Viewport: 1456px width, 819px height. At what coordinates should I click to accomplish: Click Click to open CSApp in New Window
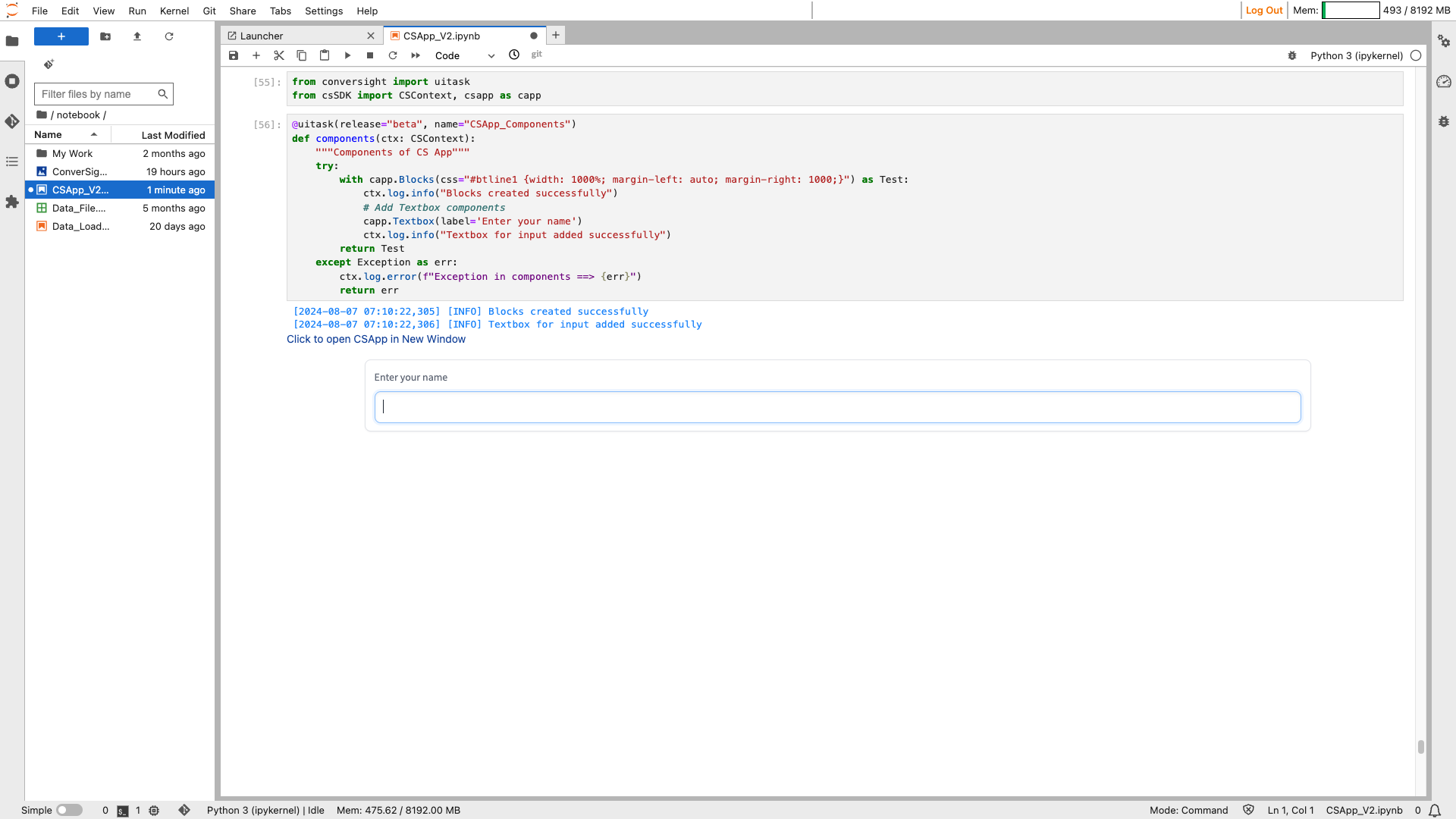click(x=376, y=339)
